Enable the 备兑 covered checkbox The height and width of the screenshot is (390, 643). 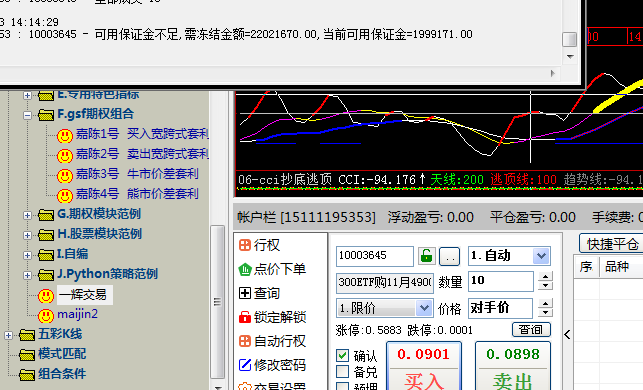point(342,372)
